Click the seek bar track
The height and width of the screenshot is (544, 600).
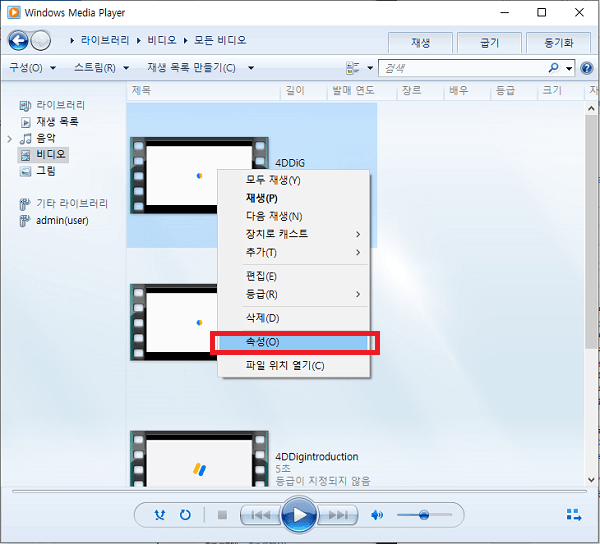[299, 491]
